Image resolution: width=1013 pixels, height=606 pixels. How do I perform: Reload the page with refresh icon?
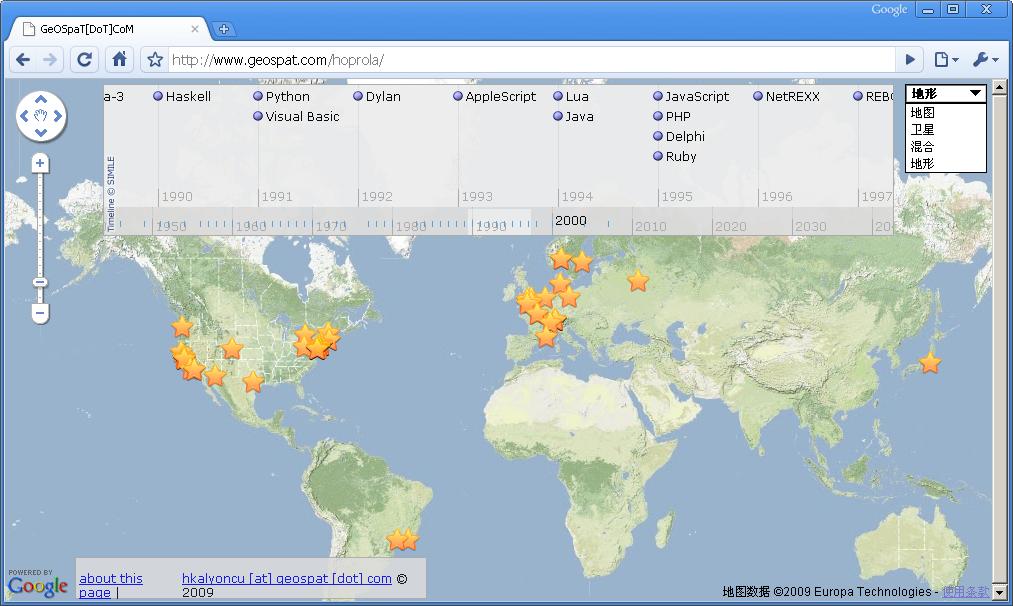(x=85, y=60)
